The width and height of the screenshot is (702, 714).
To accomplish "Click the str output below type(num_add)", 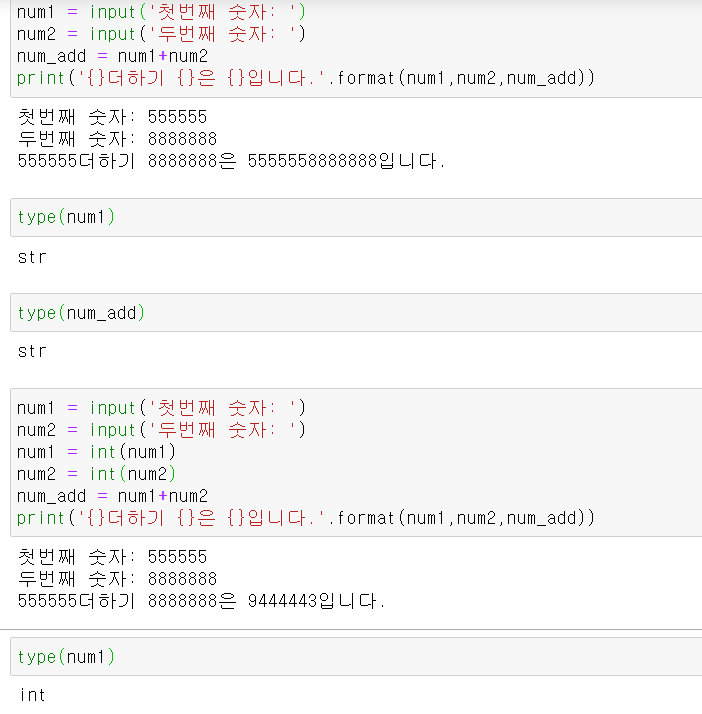I will [32, 351].
